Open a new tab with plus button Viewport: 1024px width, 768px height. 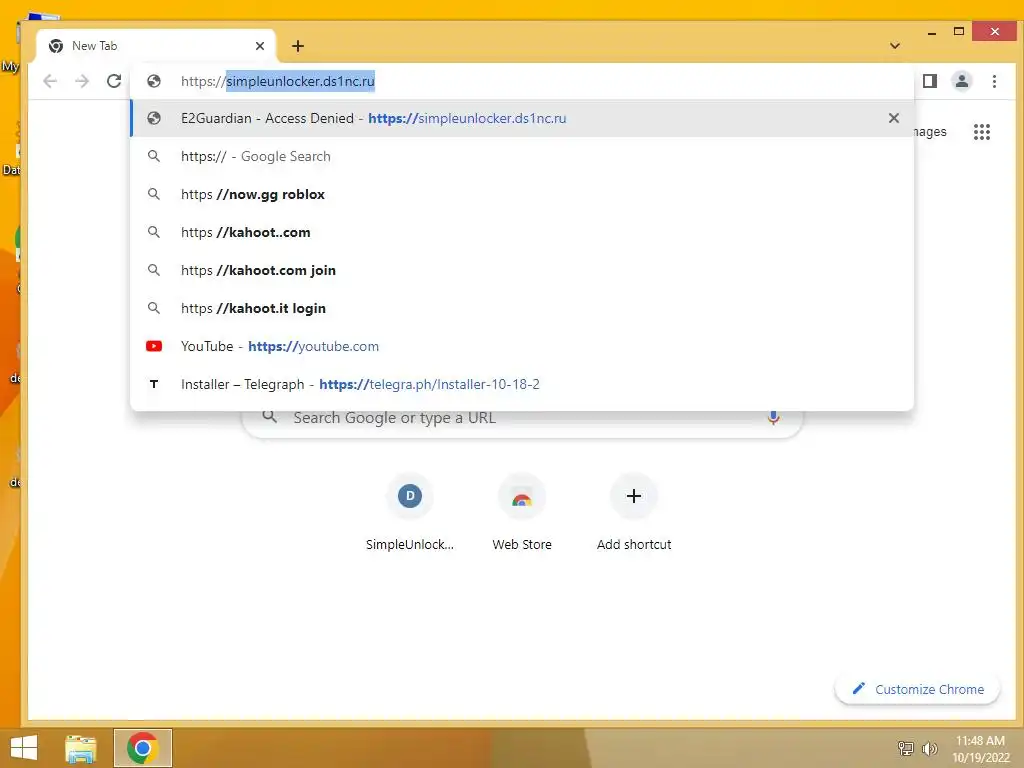(298, 46)
